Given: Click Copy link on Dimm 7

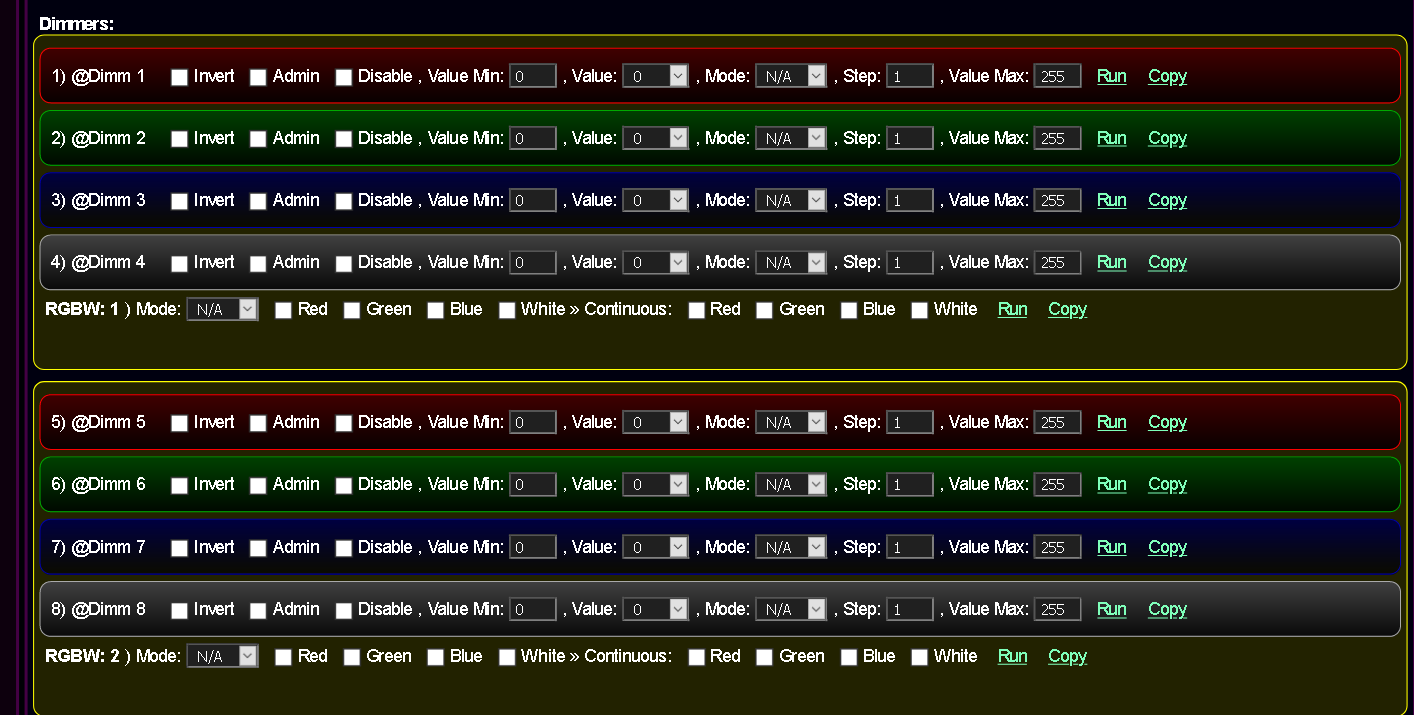Looking at the screenshot, I should point(1167,547).
